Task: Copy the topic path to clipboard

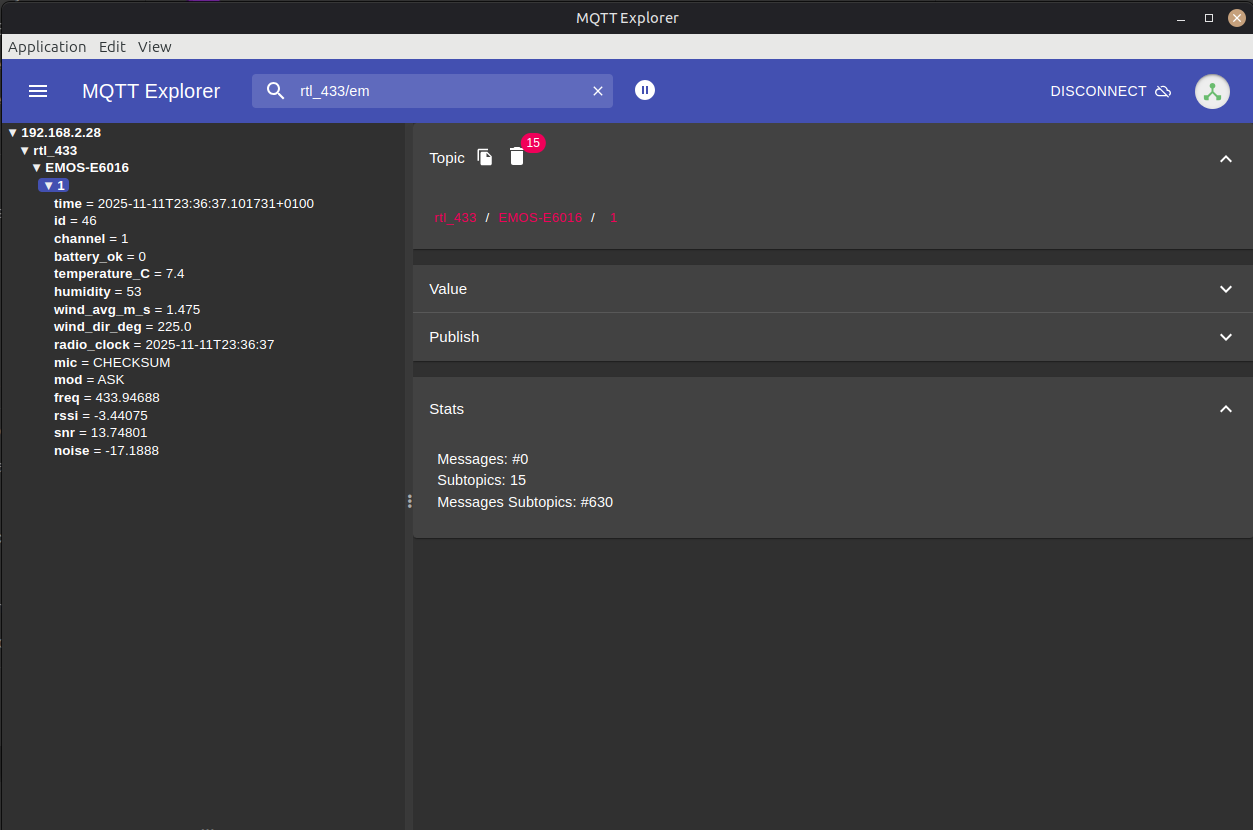Action: coord(485,157)
